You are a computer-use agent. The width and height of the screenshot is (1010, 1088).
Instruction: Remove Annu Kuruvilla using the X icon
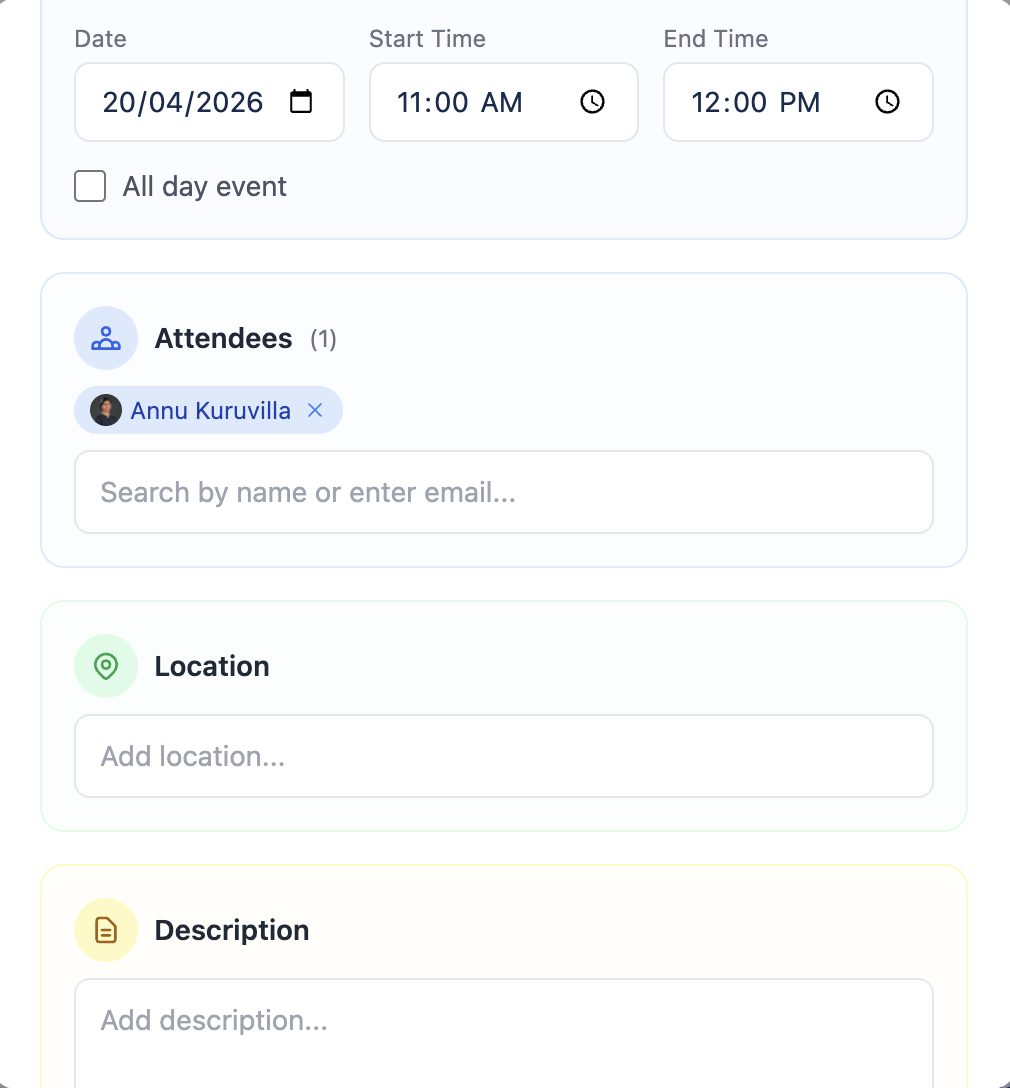(315, 410)
